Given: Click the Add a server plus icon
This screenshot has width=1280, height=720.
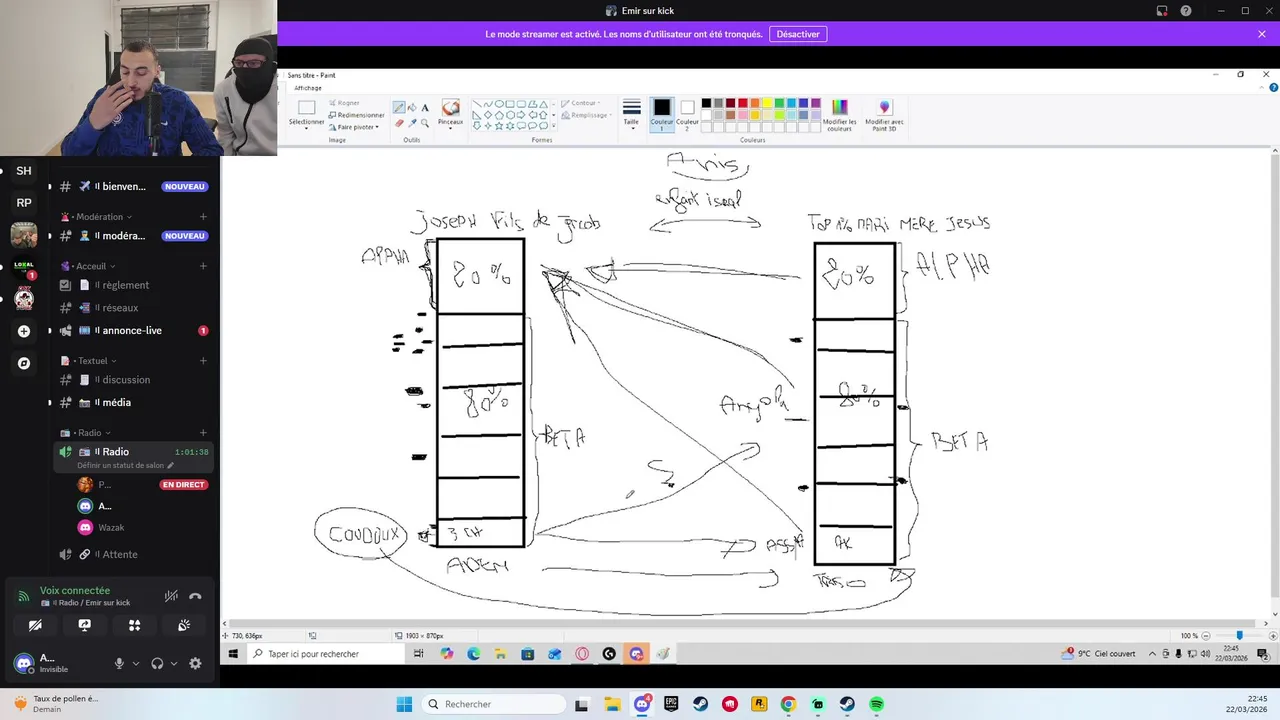Looking at the screenshot, I should click(x=24, y=331).
